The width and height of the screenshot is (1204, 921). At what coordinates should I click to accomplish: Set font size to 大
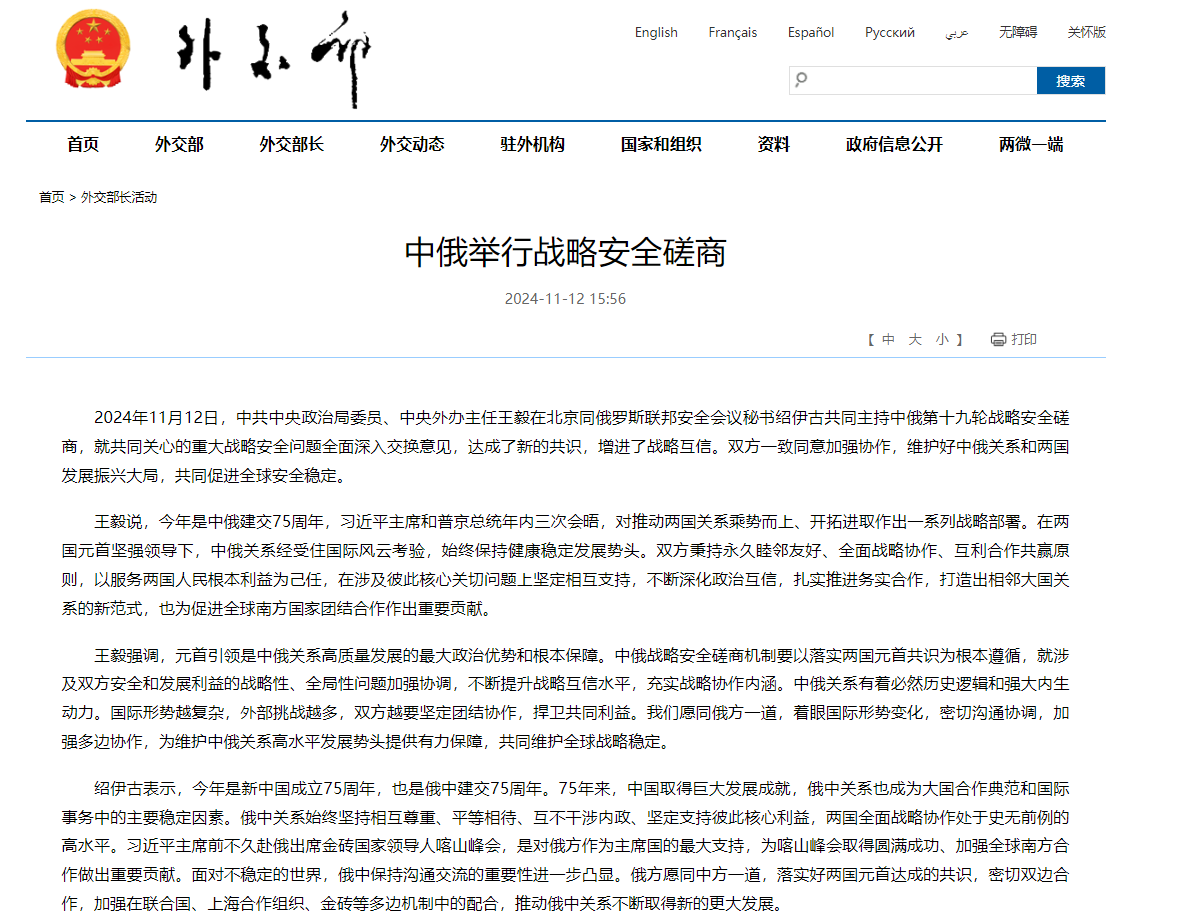(x=915, y=339)
